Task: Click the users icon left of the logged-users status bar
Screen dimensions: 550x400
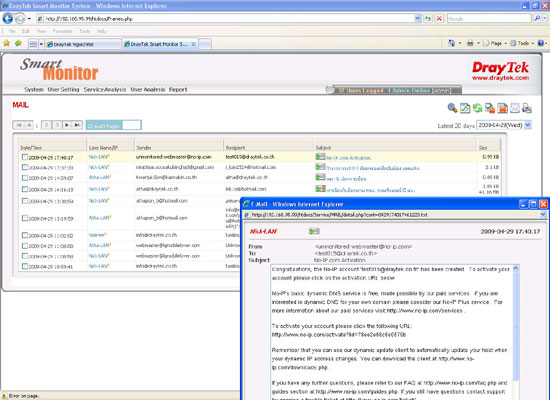Action: point(329,90)
